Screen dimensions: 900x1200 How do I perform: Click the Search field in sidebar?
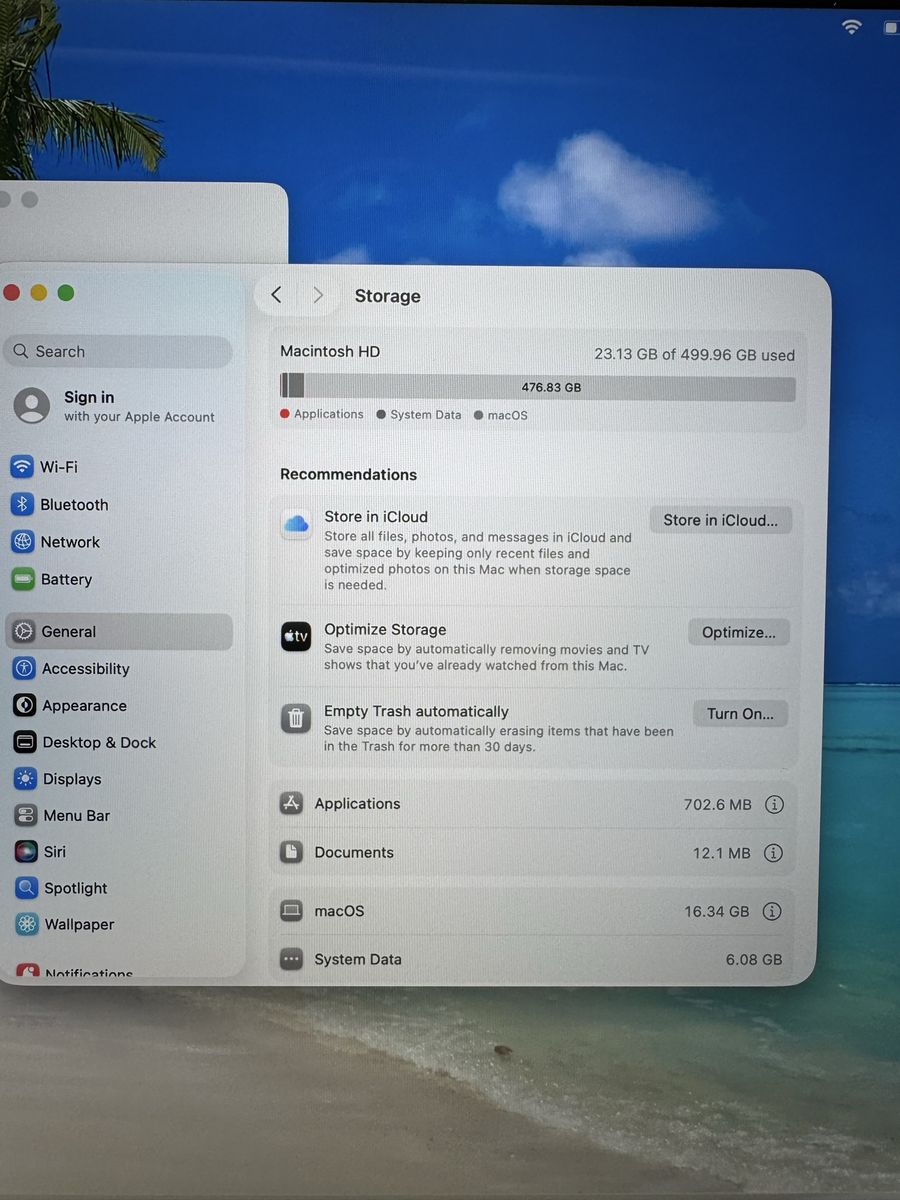click(120, 352)
